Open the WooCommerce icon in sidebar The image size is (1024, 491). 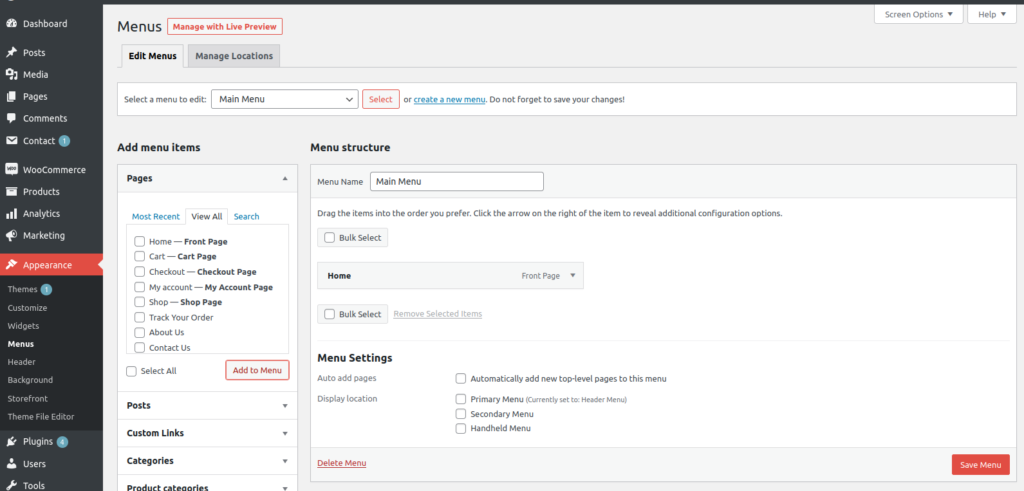click(11, 169)
